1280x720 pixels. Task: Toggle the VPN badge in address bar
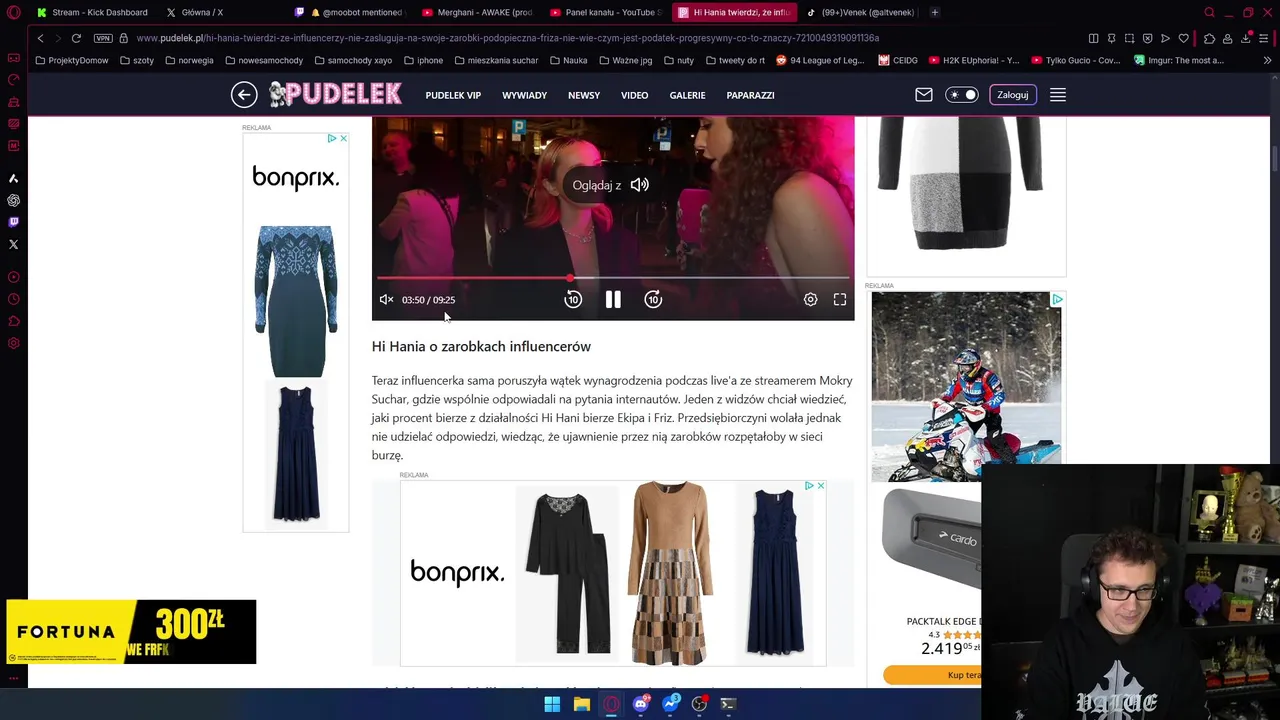[x=103, y=38]
